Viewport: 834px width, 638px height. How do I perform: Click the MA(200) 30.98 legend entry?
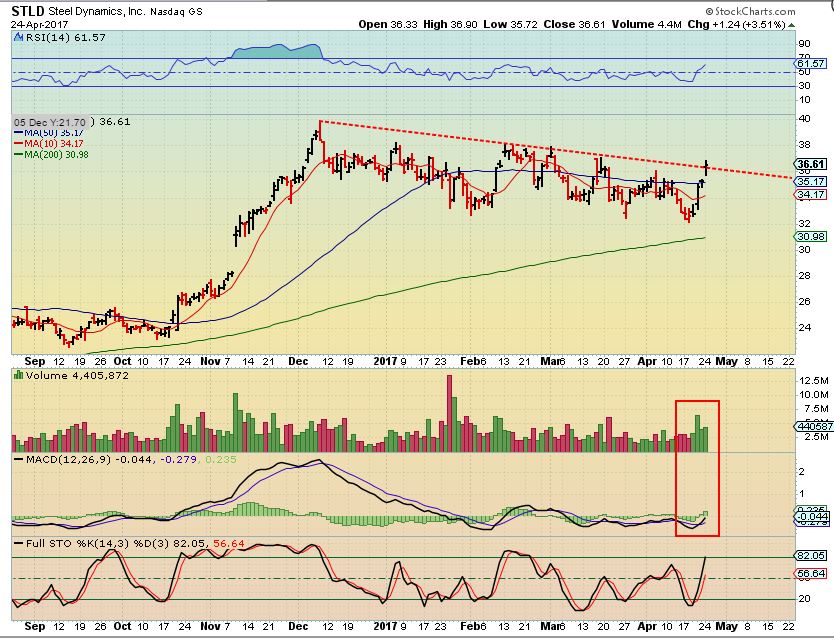click(52, 155)
